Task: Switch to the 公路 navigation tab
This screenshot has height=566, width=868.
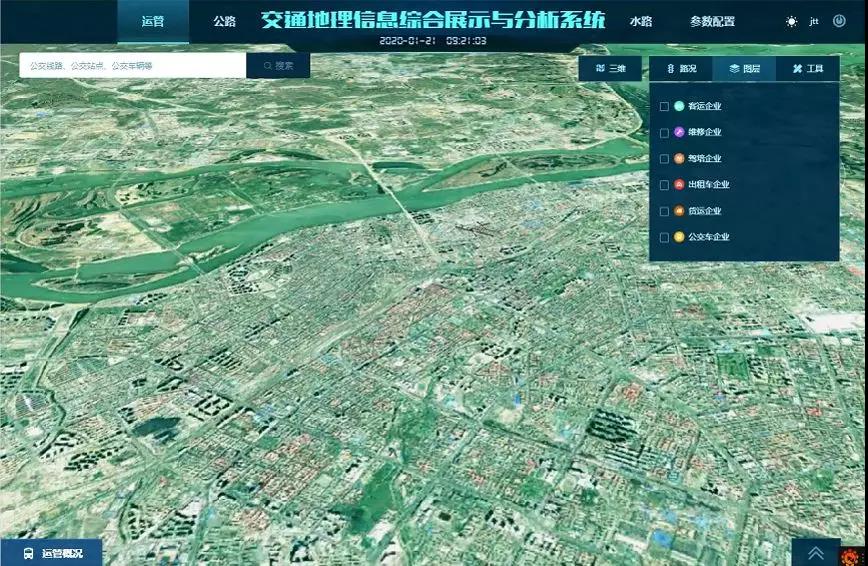Action: pyautogui.click(x=224, y=21)
